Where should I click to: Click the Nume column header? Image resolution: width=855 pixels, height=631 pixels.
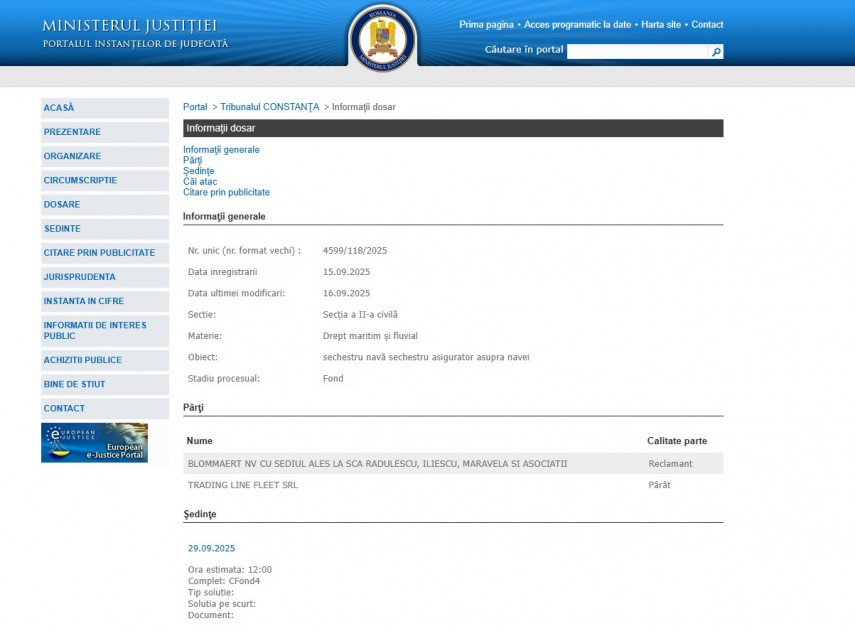coord(200,441)
